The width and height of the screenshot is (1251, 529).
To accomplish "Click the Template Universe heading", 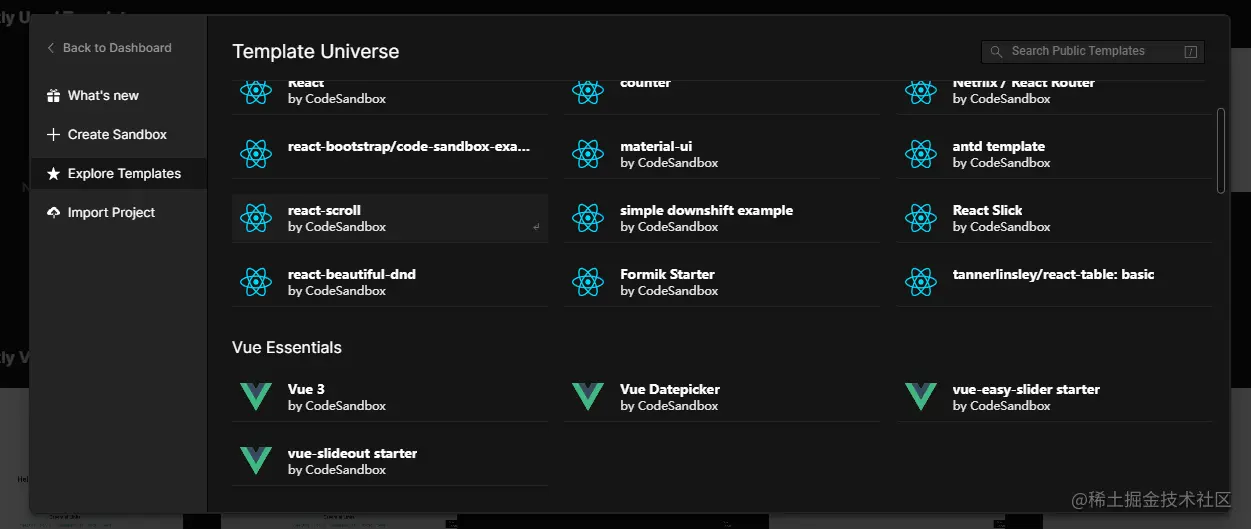I will [316, 52].
